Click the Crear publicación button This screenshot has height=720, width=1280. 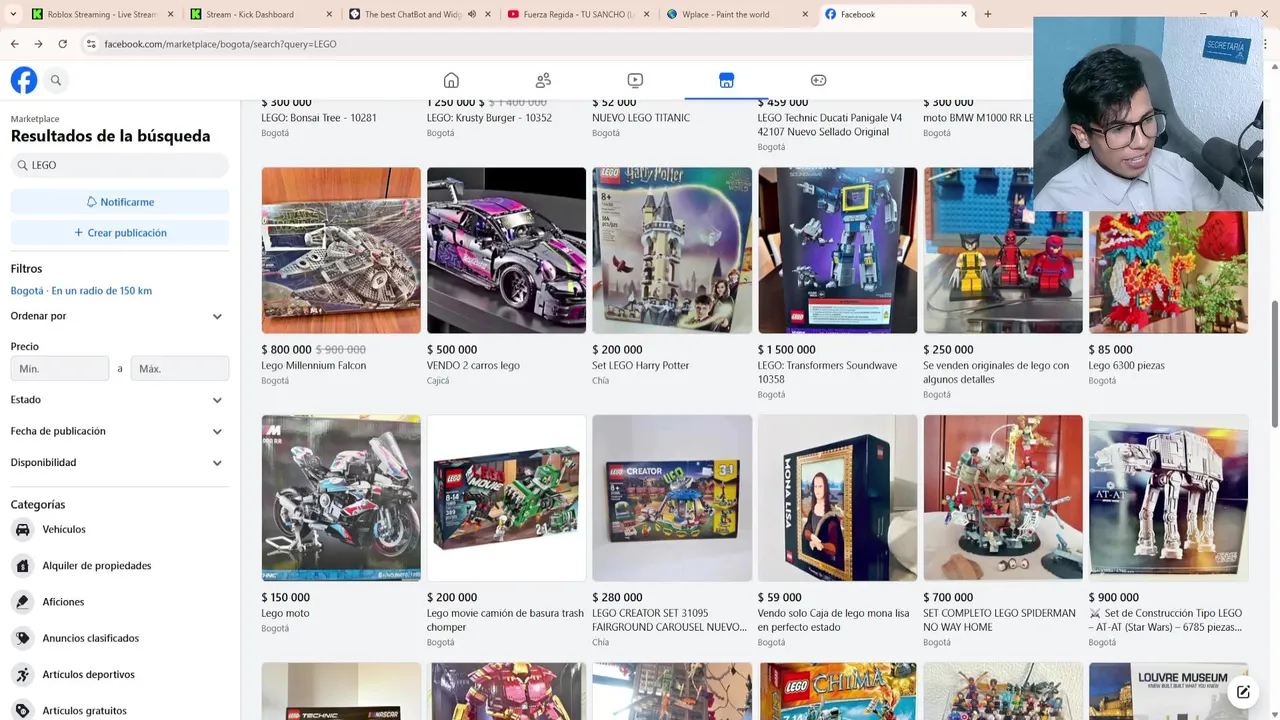tap(120, 233)
